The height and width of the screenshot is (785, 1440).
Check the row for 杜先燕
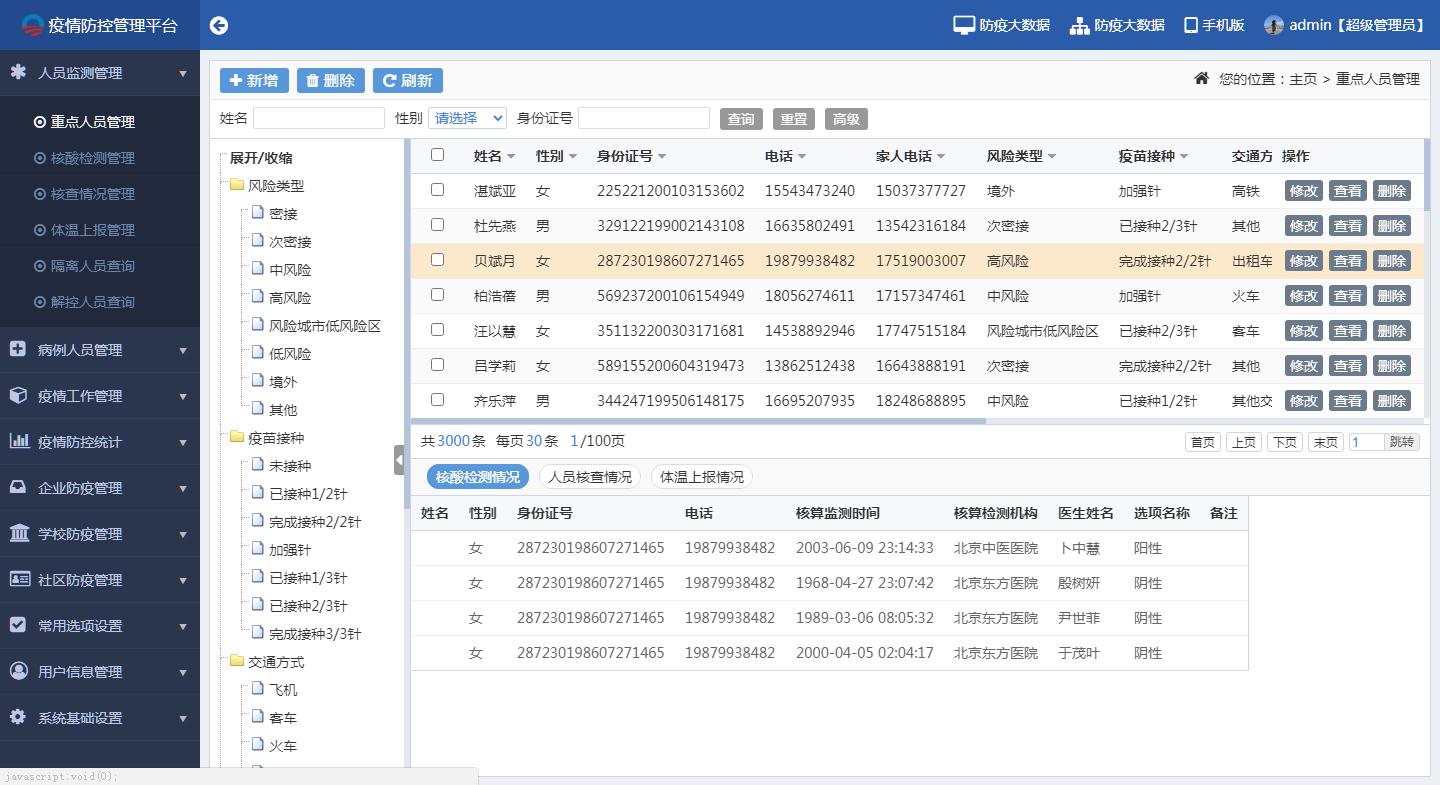pos(437,224)
